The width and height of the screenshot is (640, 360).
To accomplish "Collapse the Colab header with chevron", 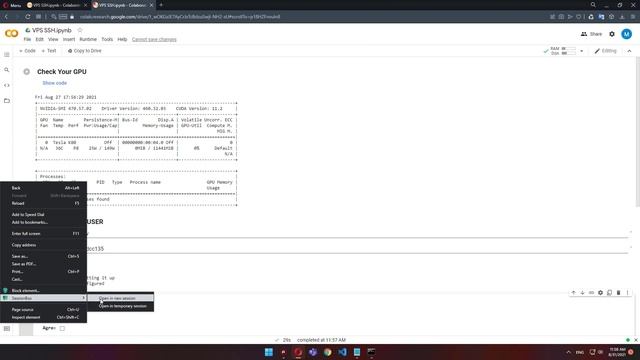I will coord(629,51).
